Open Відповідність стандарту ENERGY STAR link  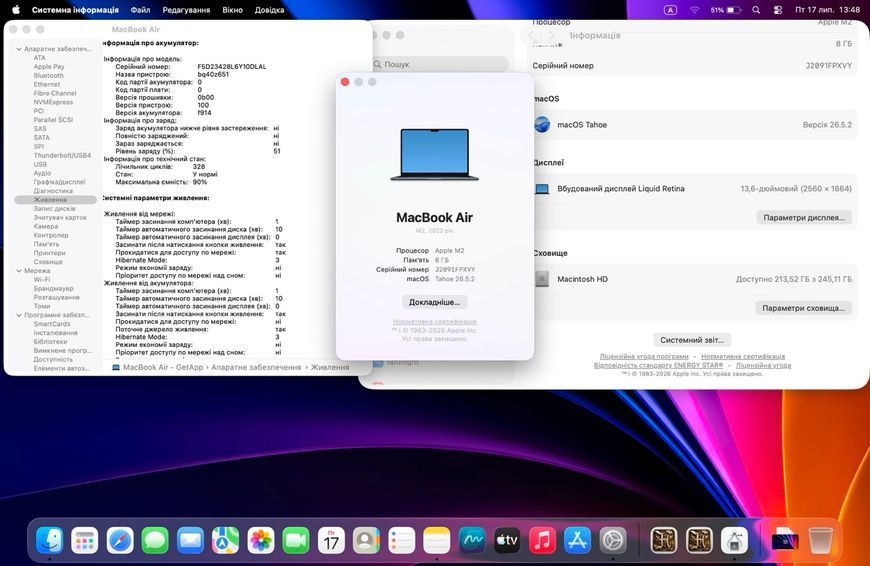658,365
